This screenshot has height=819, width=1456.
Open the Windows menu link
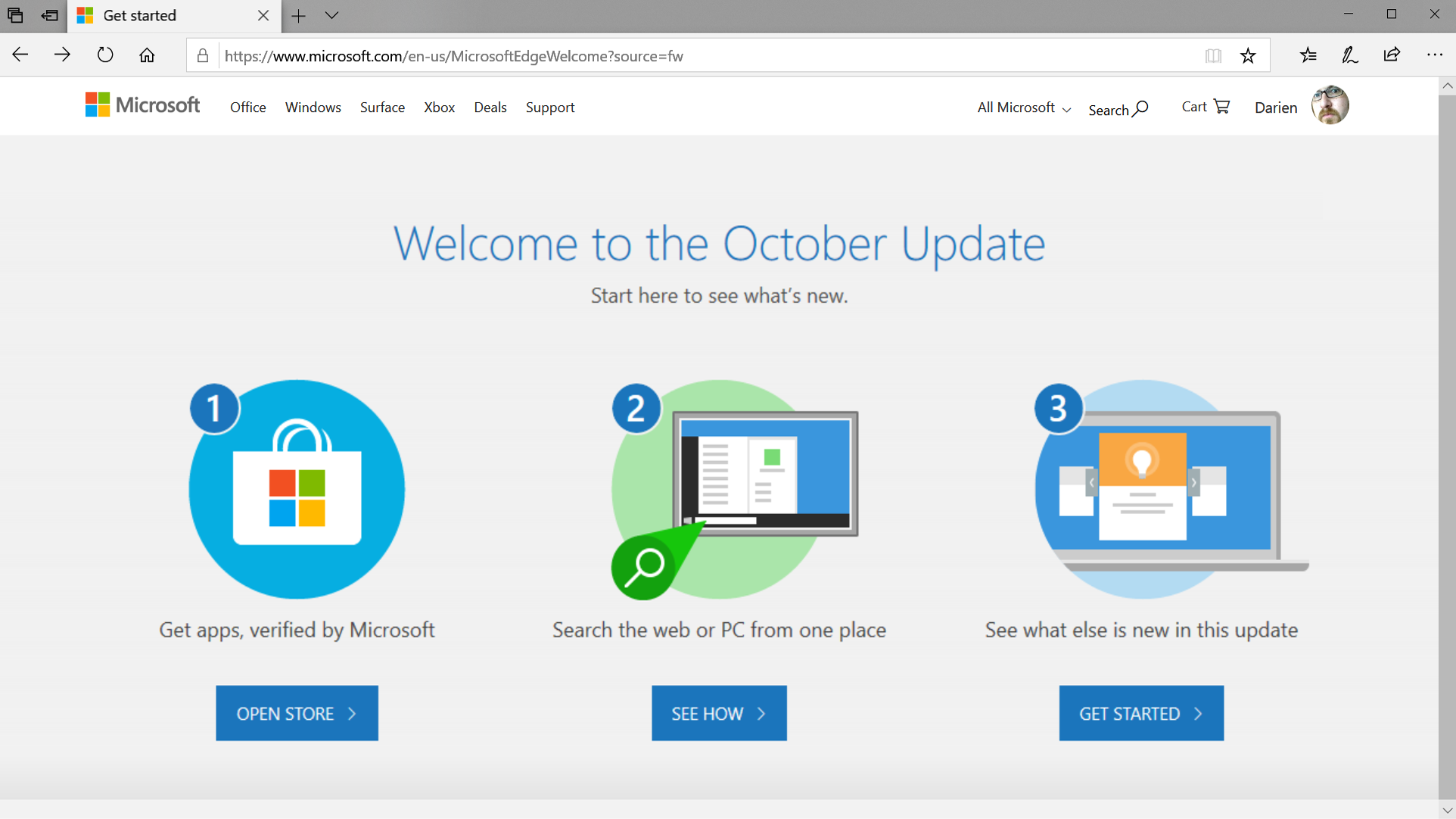(x=313, y=107)
